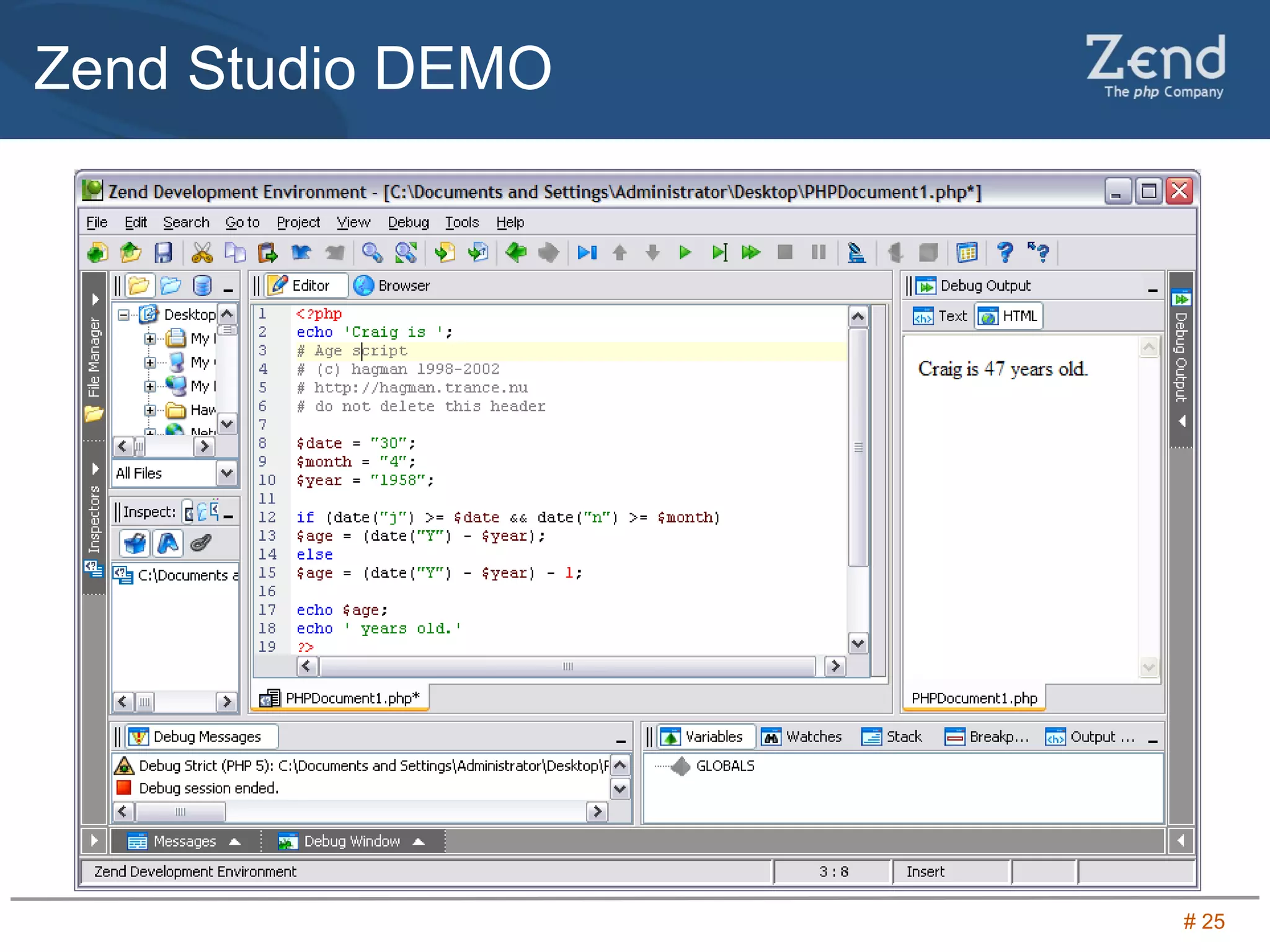Image resolution: width=1270 pixels, height=952 pixels.
Task: Click the green Run play icon
Action: click(x=685, y=253)
